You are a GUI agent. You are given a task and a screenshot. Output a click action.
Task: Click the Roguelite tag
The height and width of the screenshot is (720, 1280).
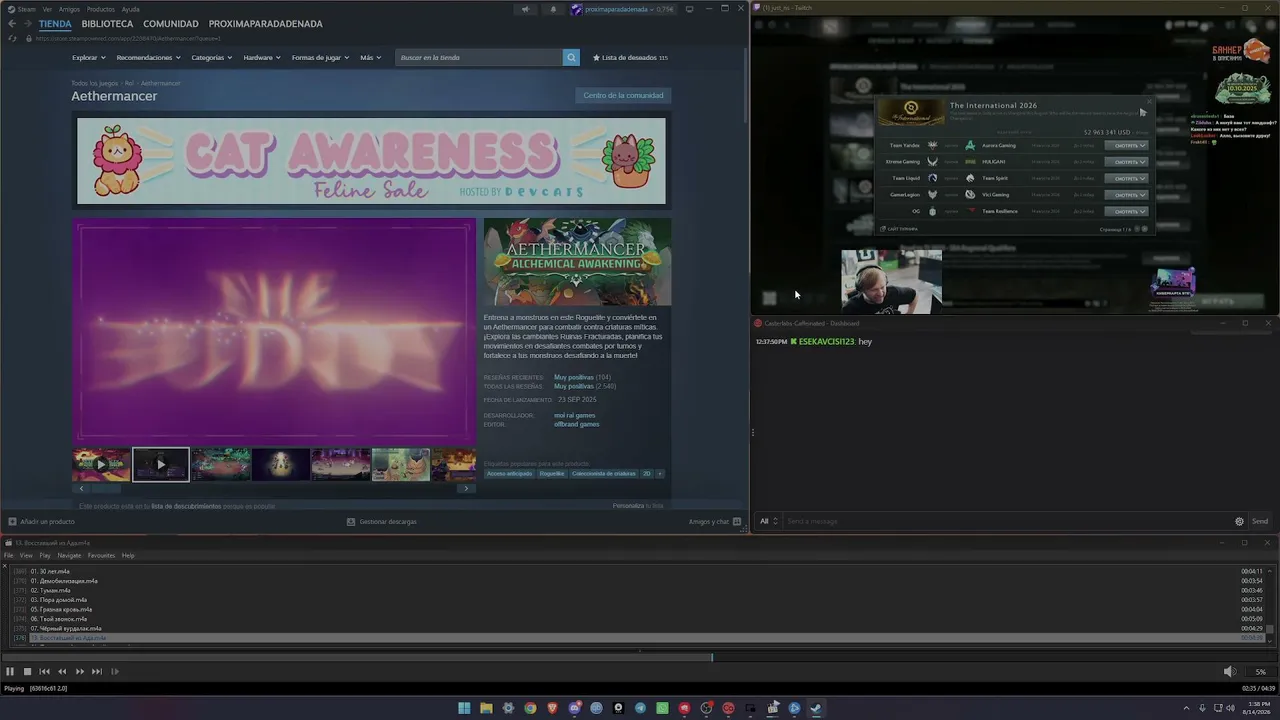tap(552, 474)
